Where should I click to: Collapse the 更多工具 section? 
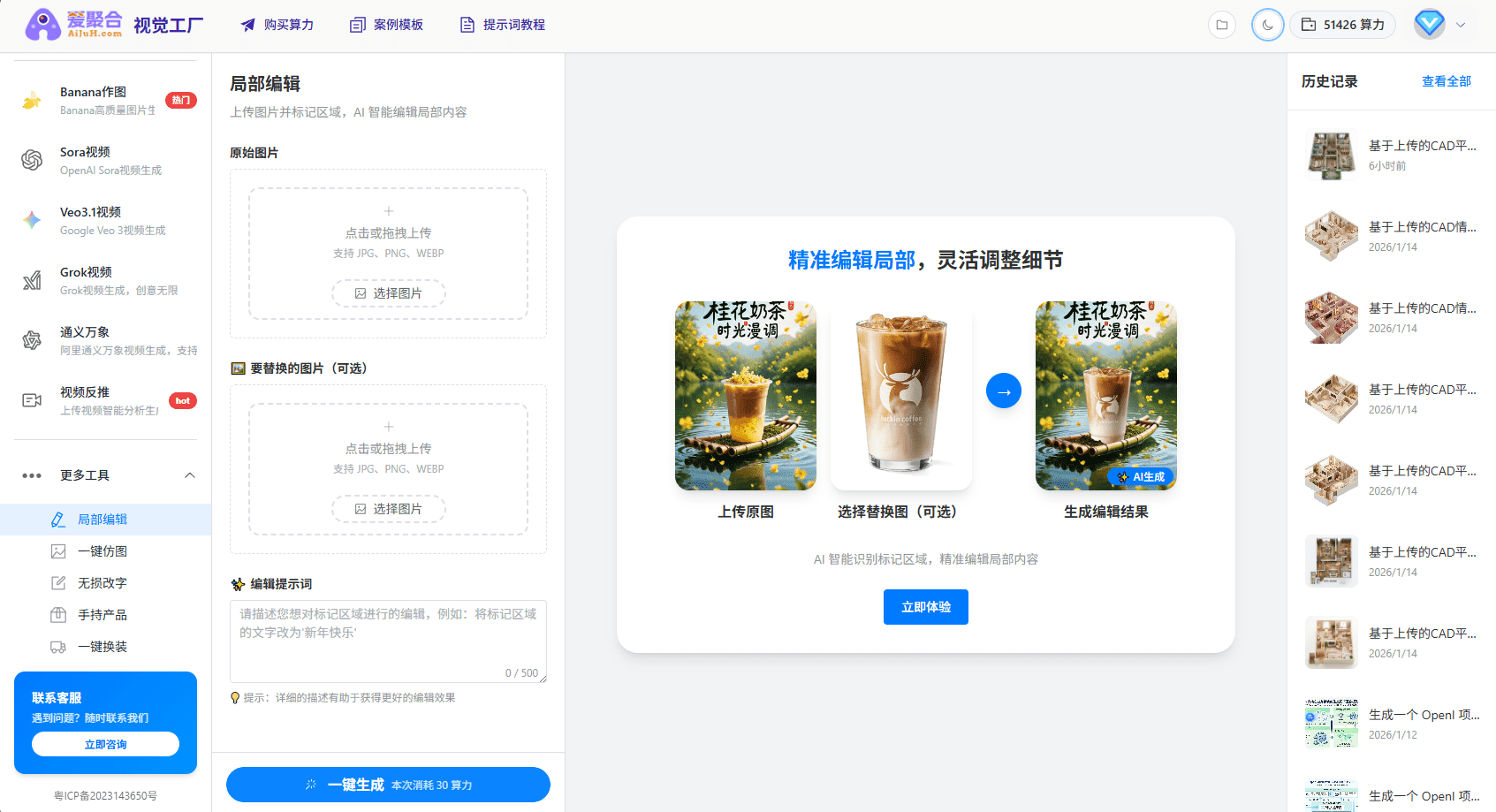pos(190,474)
